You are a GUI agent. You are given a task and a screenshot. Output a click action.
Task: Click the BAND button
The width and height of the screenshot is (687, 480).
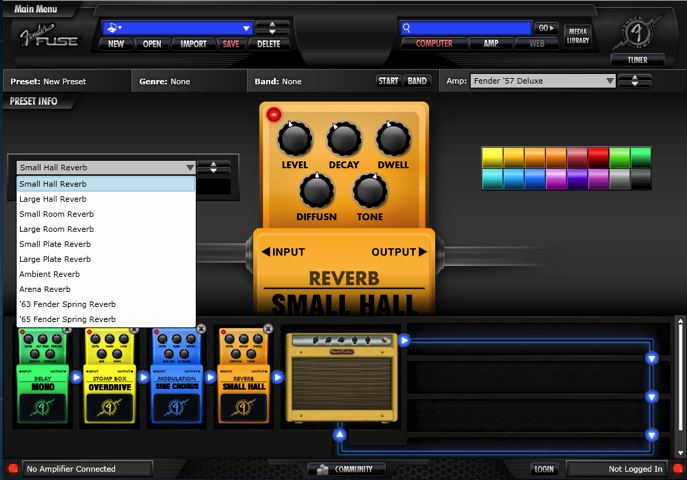click(x=417, y=81)
